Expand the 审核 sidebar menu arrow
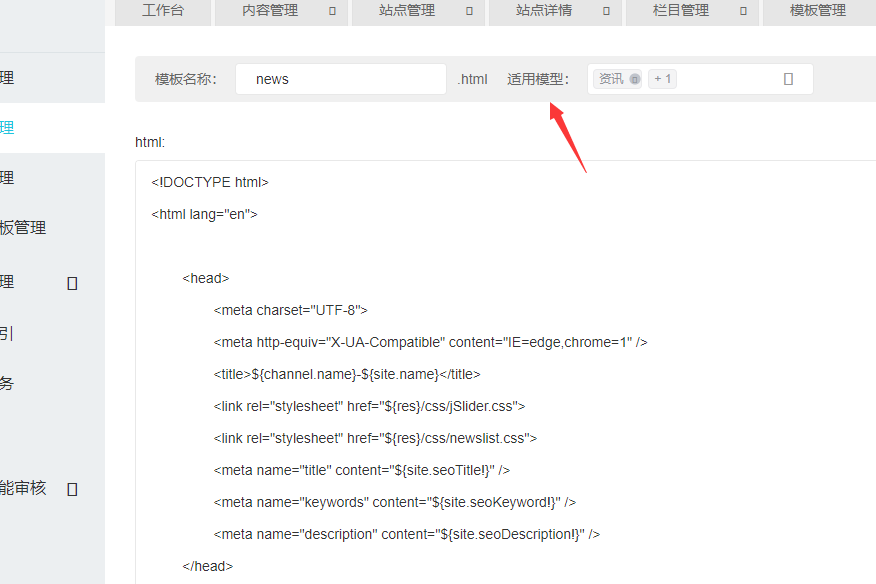 [x=72, y=490]
